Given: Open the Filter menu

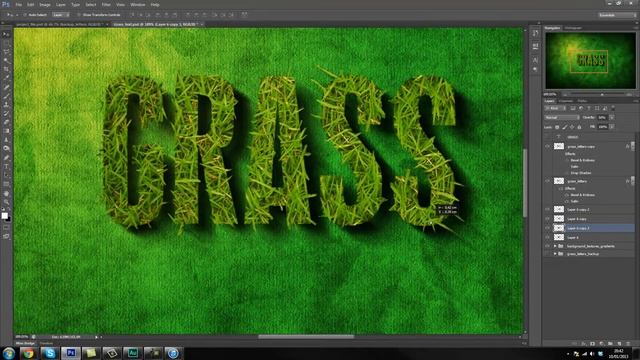Looking at the screenshot, I should pos(106,4).
